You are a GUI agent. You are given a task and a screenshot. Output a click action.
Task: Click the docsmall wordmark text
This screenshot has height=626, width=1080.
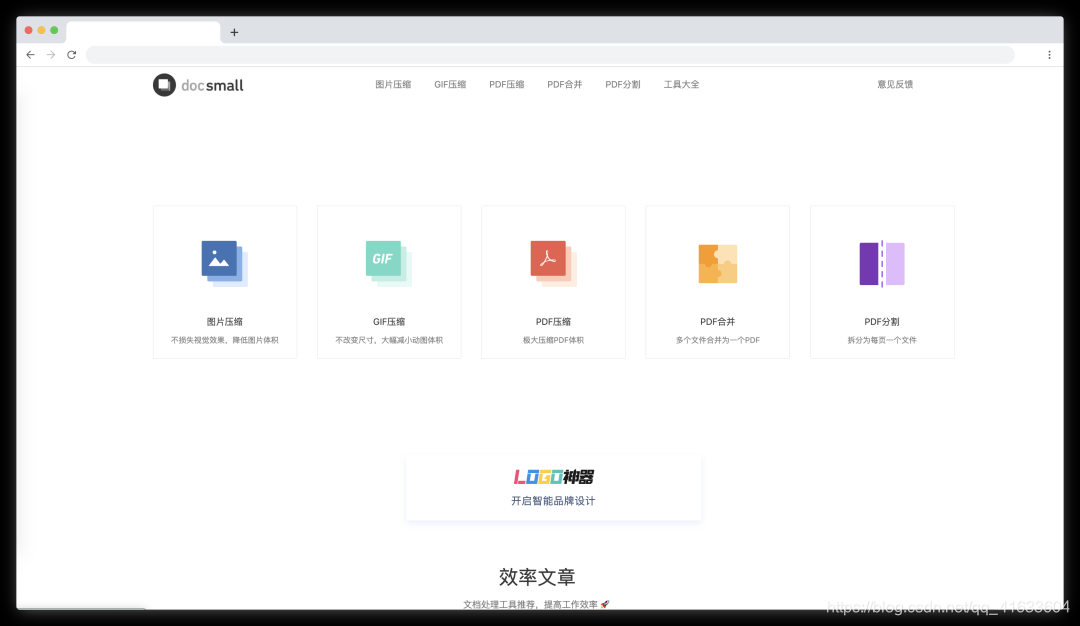[x=212, y=85]
